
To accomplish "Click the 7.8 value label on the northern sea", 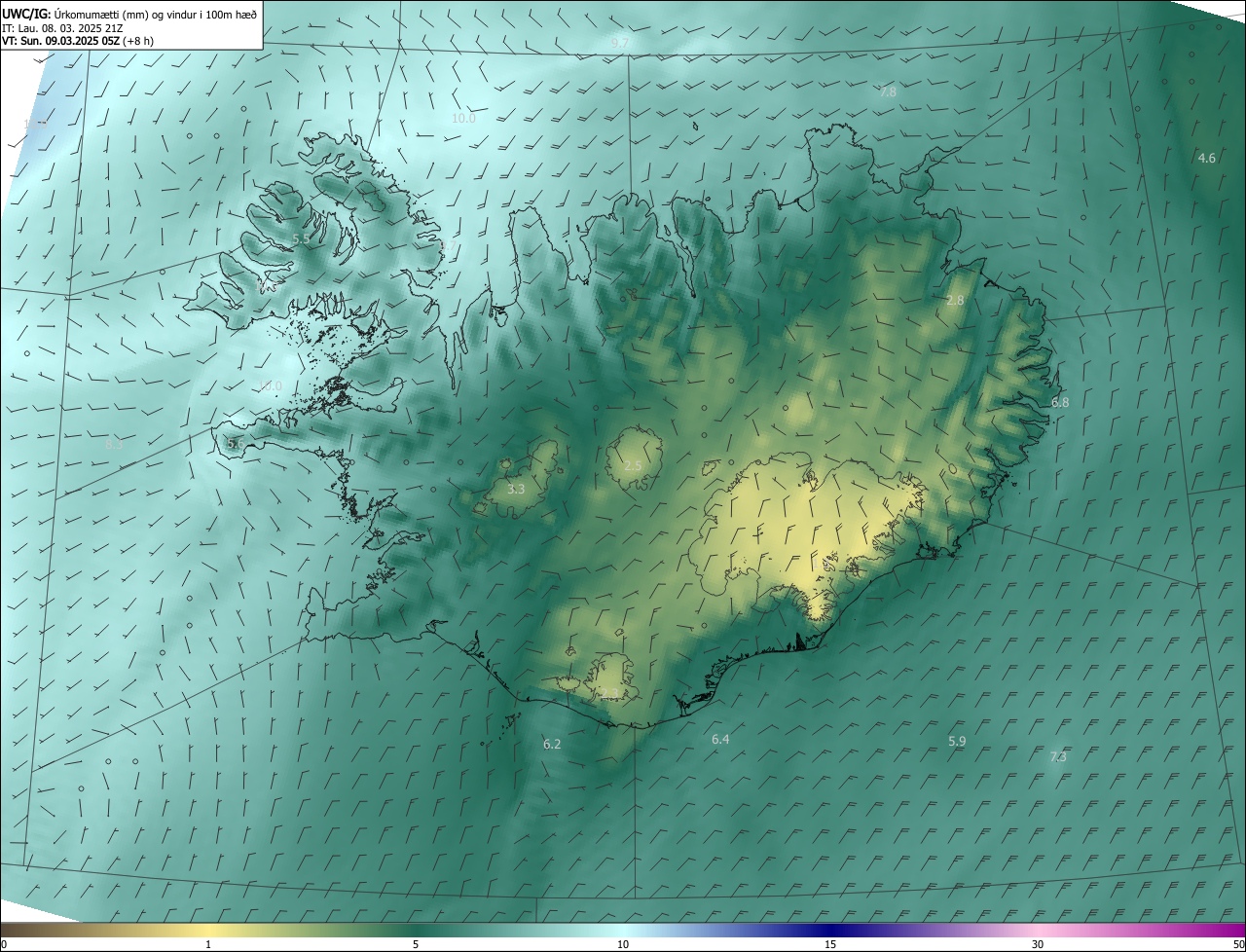I will pyautogui.click(x=888, y=92).
